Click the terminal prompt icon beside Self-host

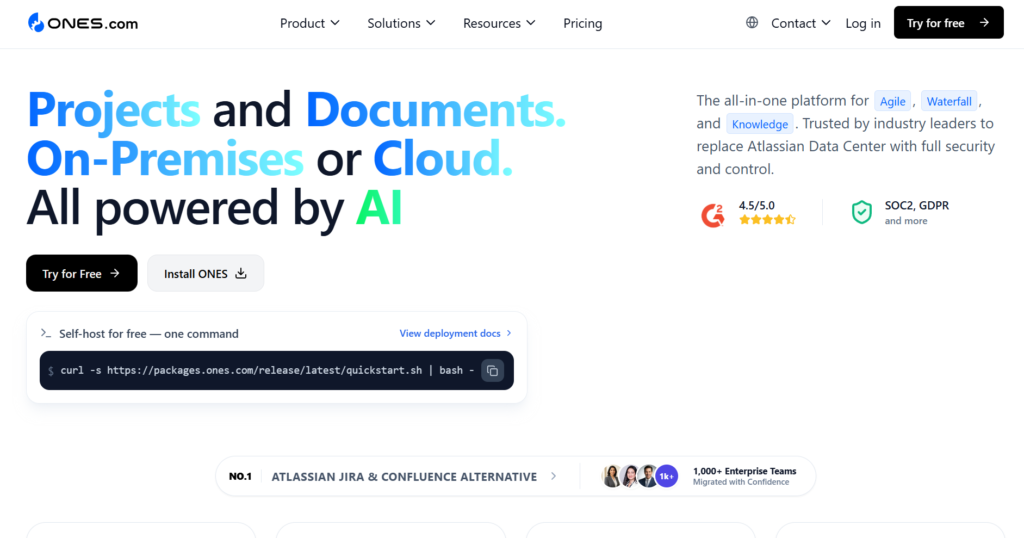tap(46, 333)
